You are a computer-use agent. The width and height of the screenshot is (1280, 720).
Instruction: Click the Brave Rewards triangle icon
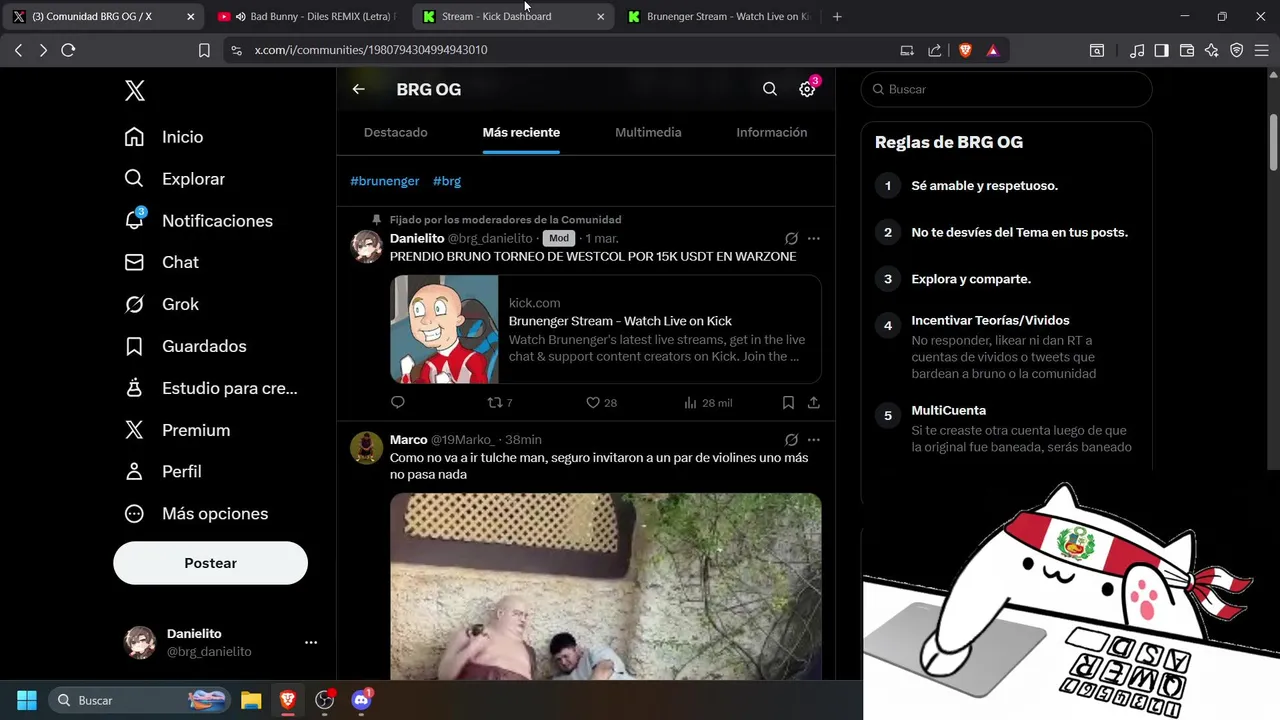992,50
